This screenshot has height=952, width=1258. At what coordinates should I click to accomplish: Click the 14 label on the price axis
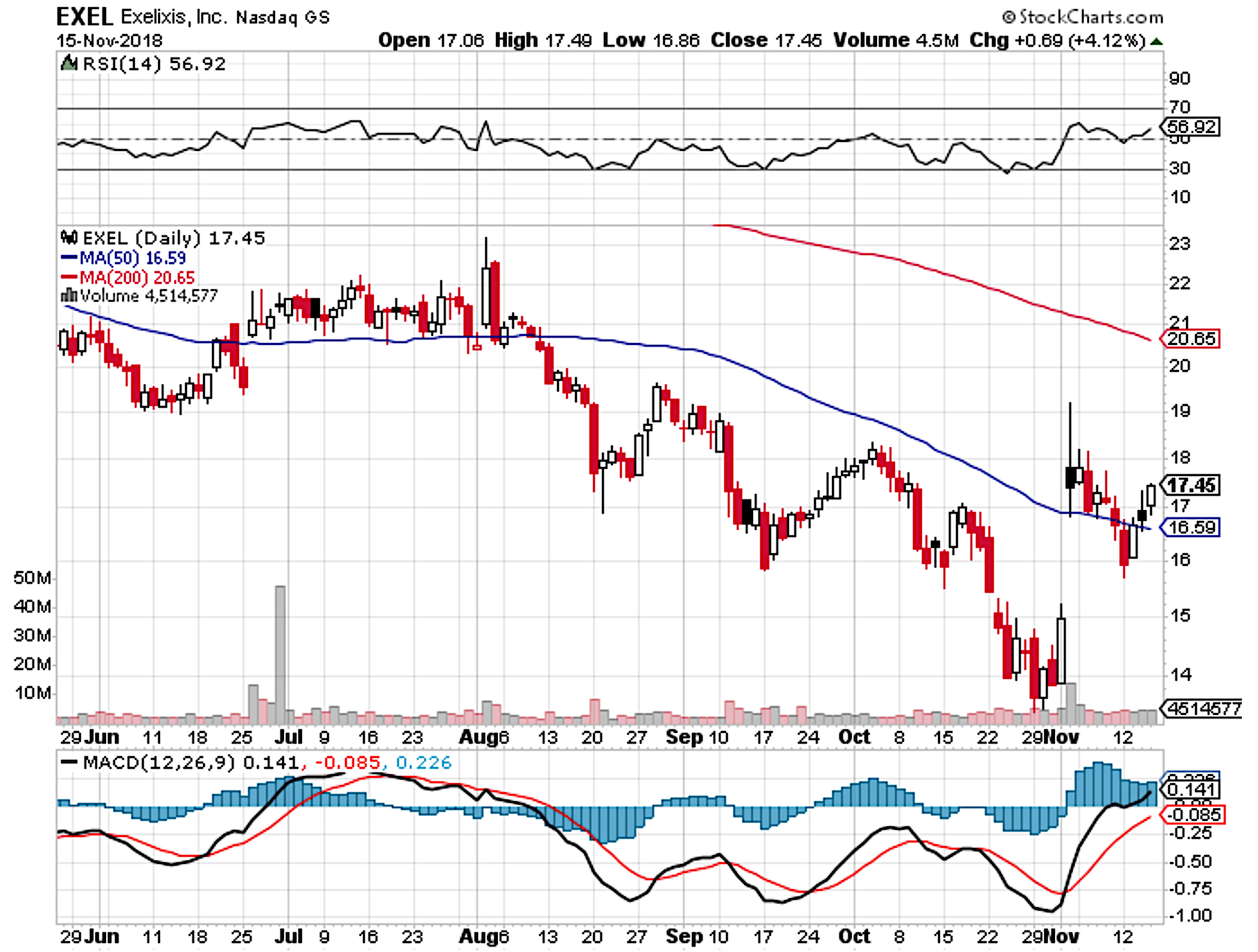pos(1180,674)
